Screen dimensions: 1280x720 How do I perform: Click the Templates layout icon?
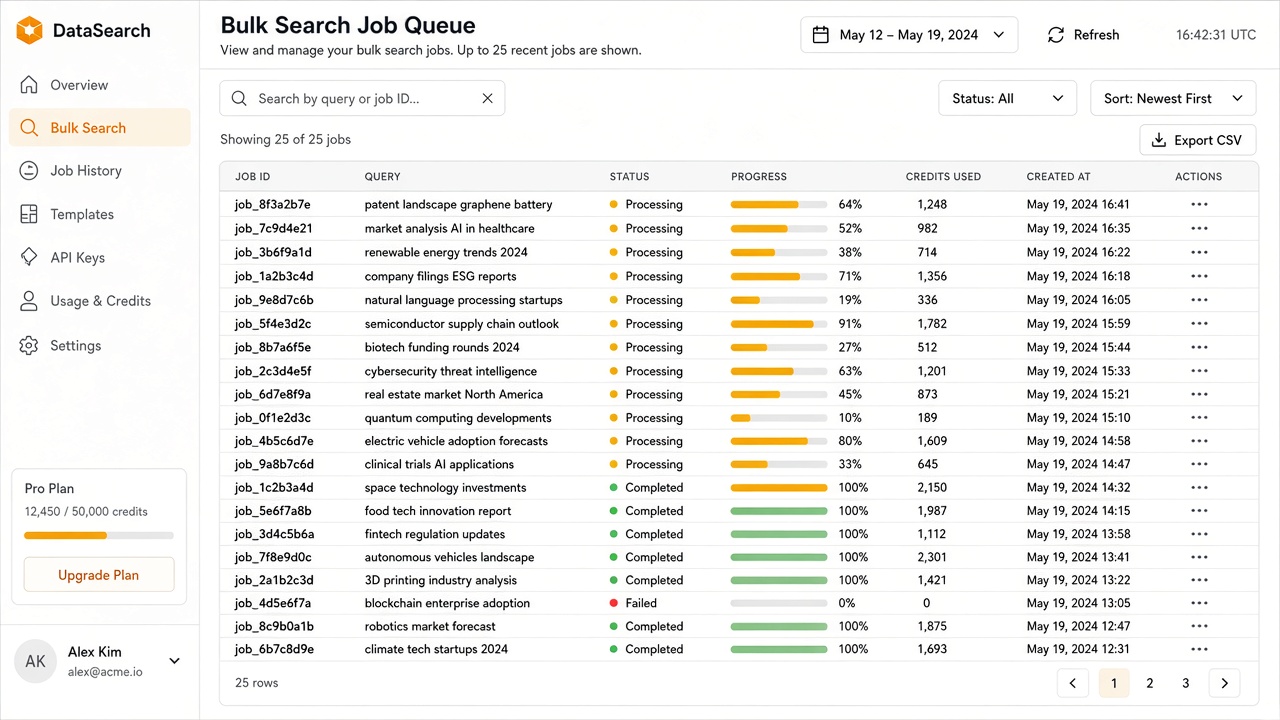[29, 214]
